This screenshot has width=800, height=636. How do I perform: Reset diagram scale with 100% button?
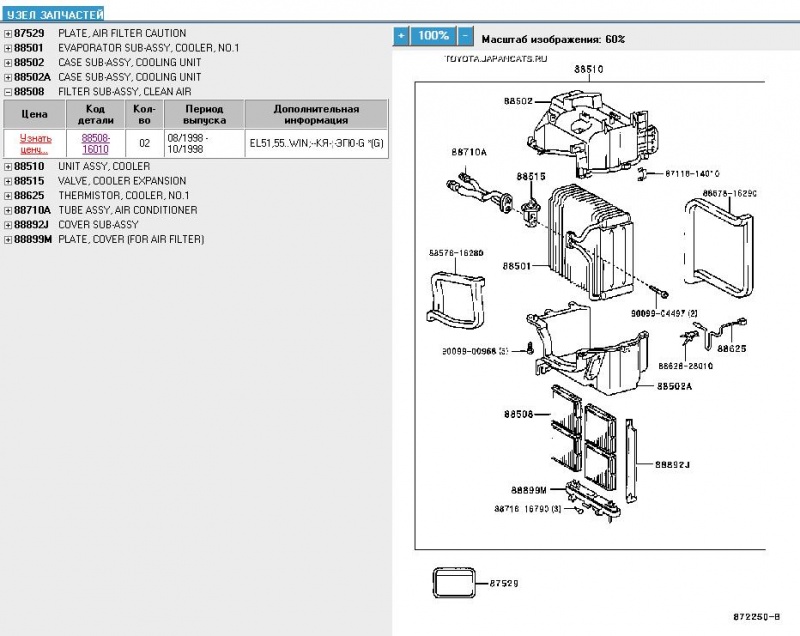(x=432, y=35)
